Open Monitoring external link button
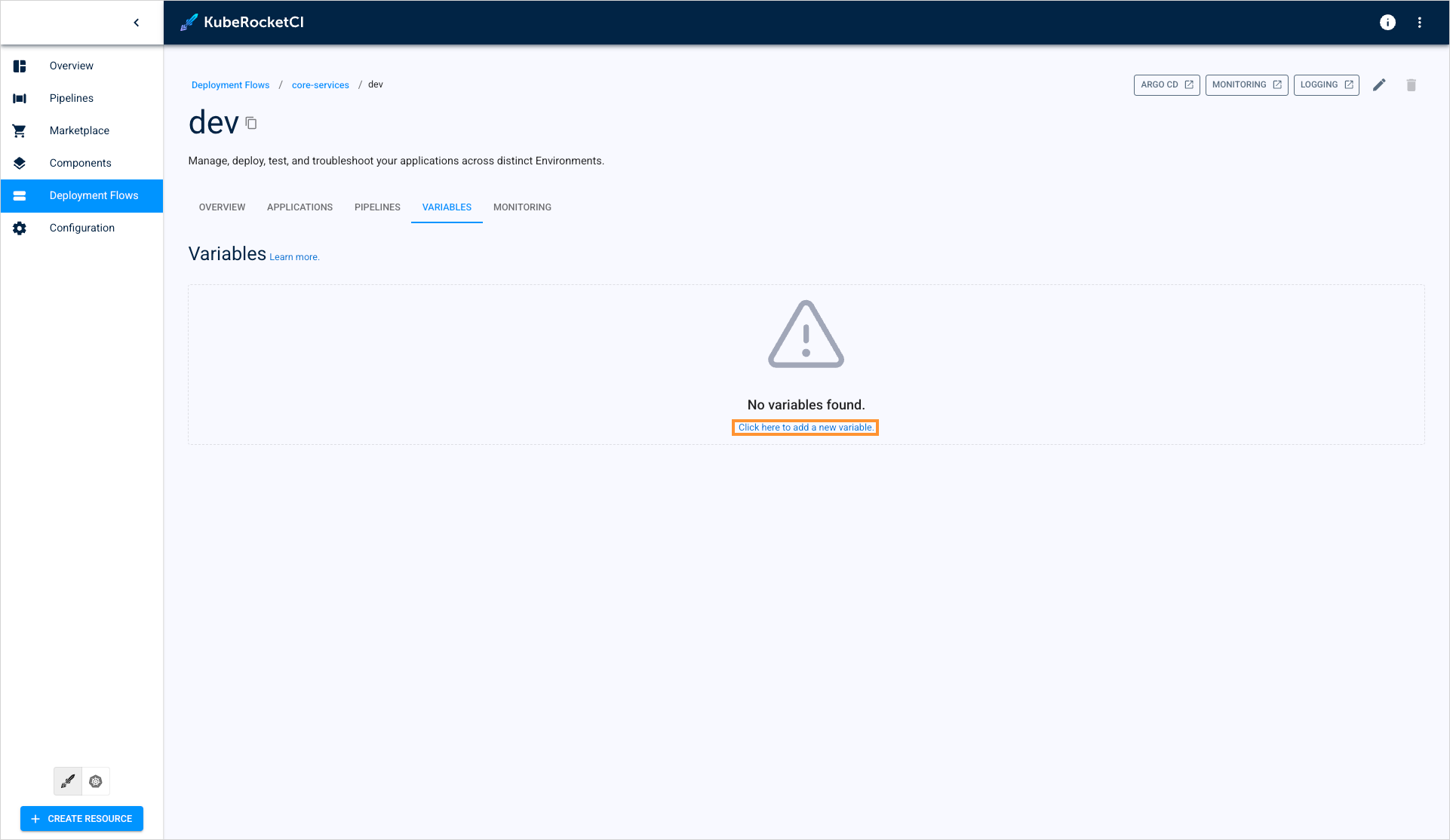 pos(1246,85)
